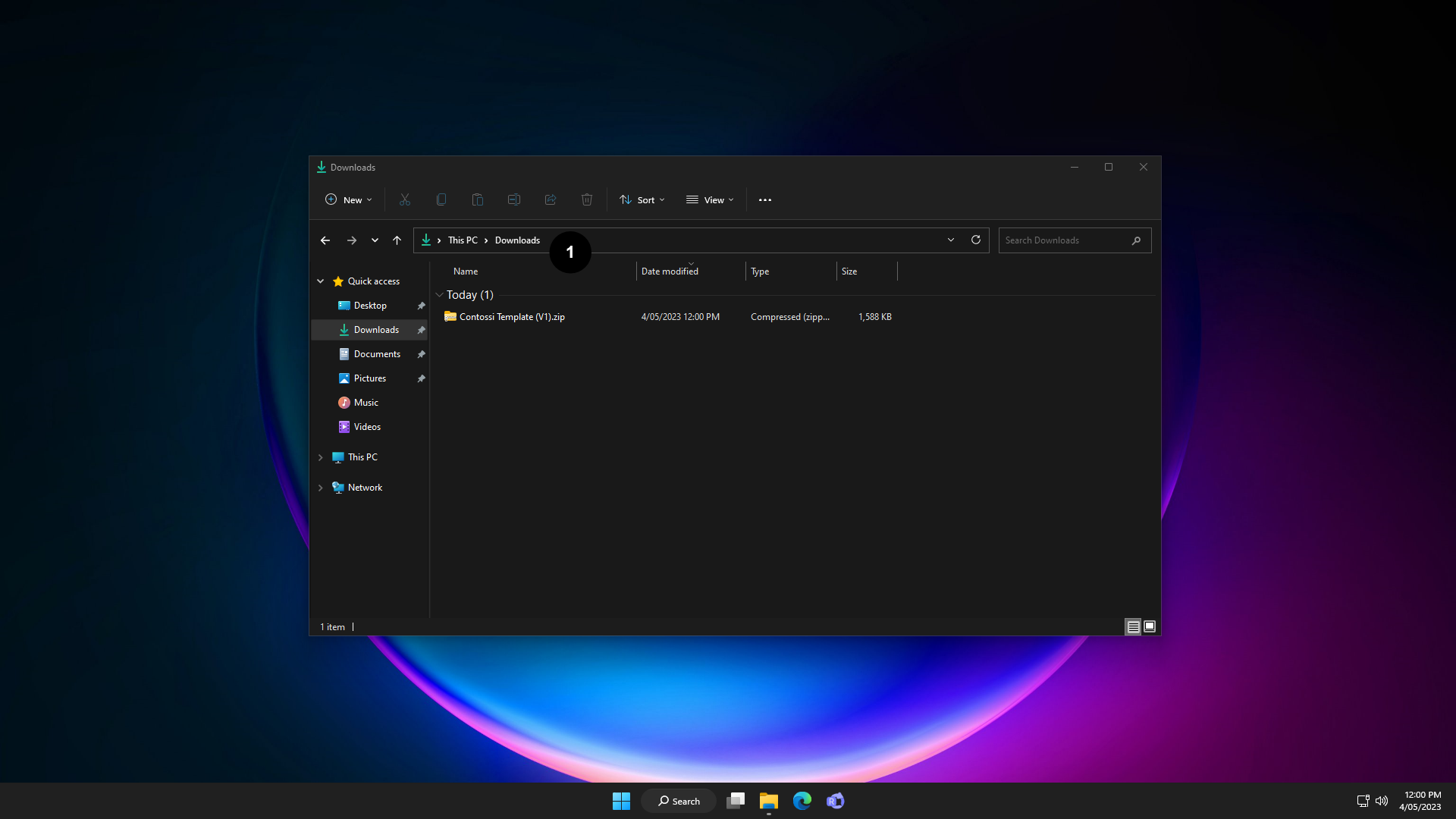Open the New item menu
The width and height of the screenshot is (1456, 819).
pyautogui.click(x=349, y=200)
